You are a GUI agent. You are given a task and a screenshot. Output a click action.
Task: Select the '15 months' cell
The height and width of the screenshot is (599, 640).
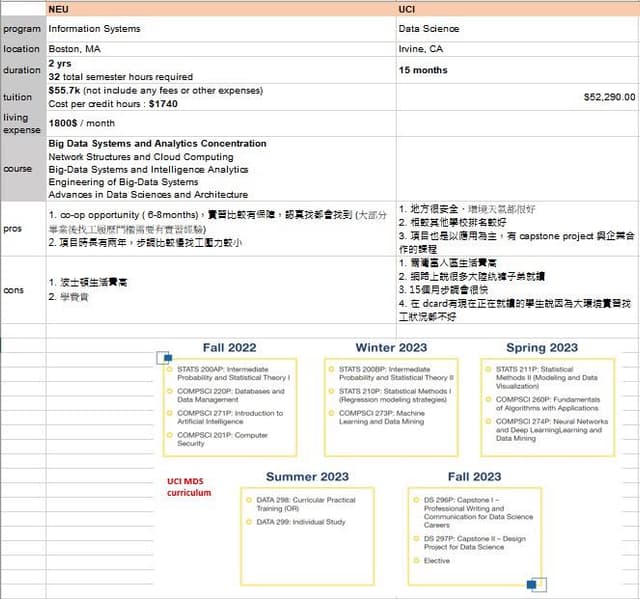[518, 70]
